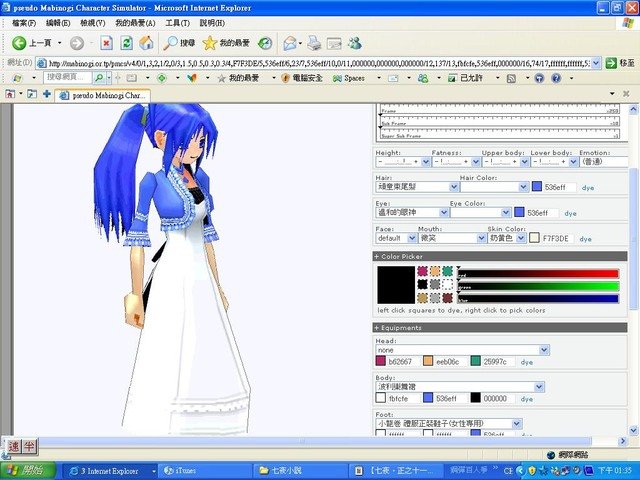640x480 pixels.
Task: Click the RSS feed icon in MSN toolbar
Action: (511, 78)
